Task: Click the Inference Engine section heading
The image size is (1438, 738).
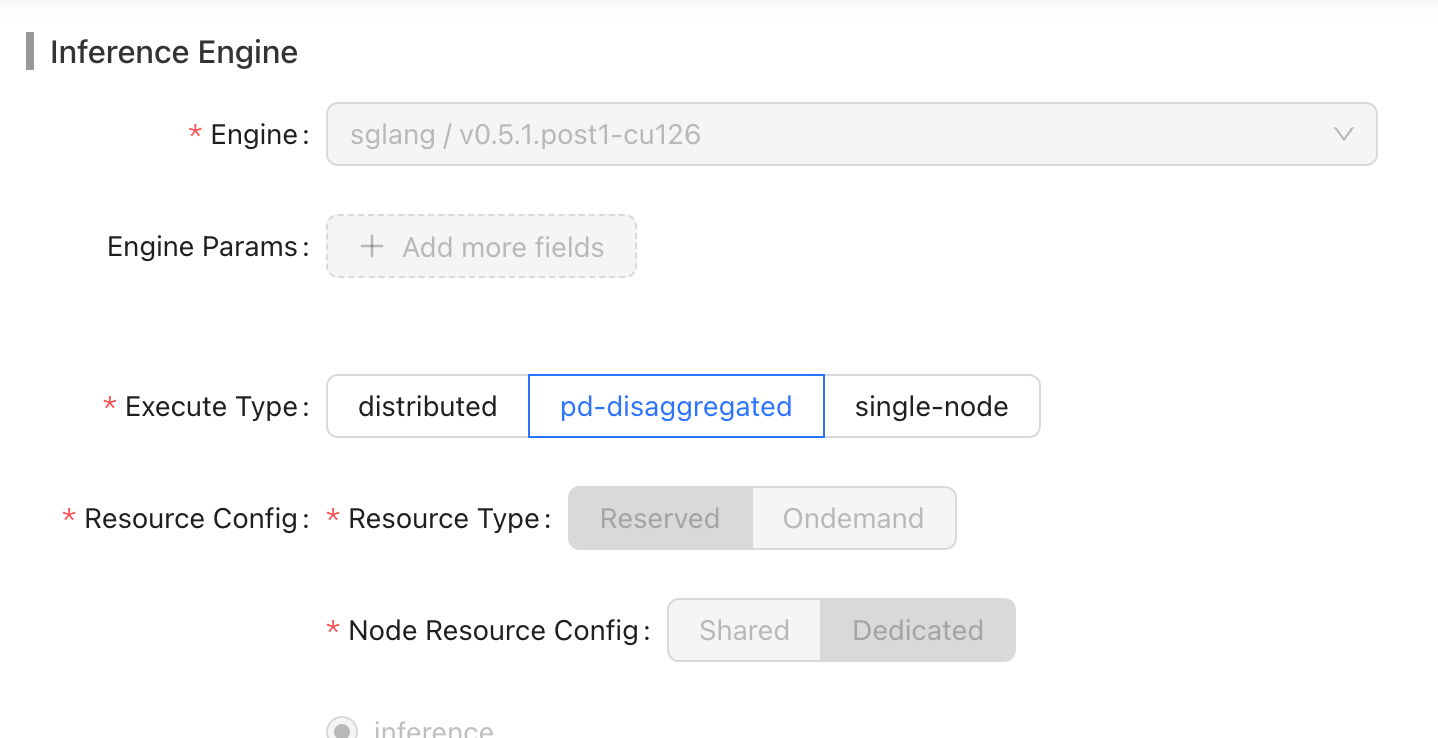Action: click(x=174, y=52)
